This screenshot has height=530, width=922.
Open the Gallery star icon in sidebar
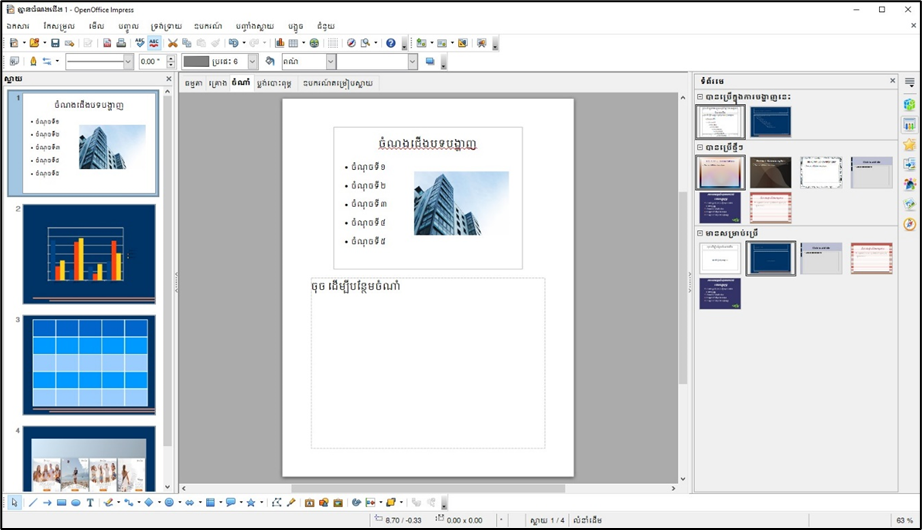[x=909, y=145]
